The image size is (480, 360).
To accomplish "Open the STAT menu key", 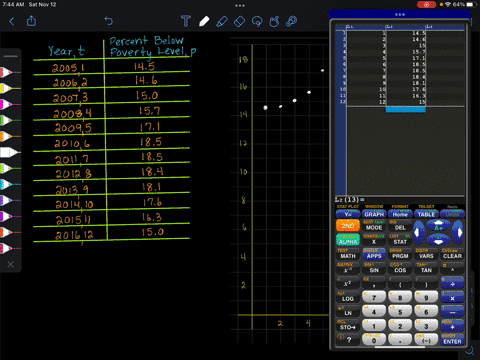I will click(x=400, y=241).
